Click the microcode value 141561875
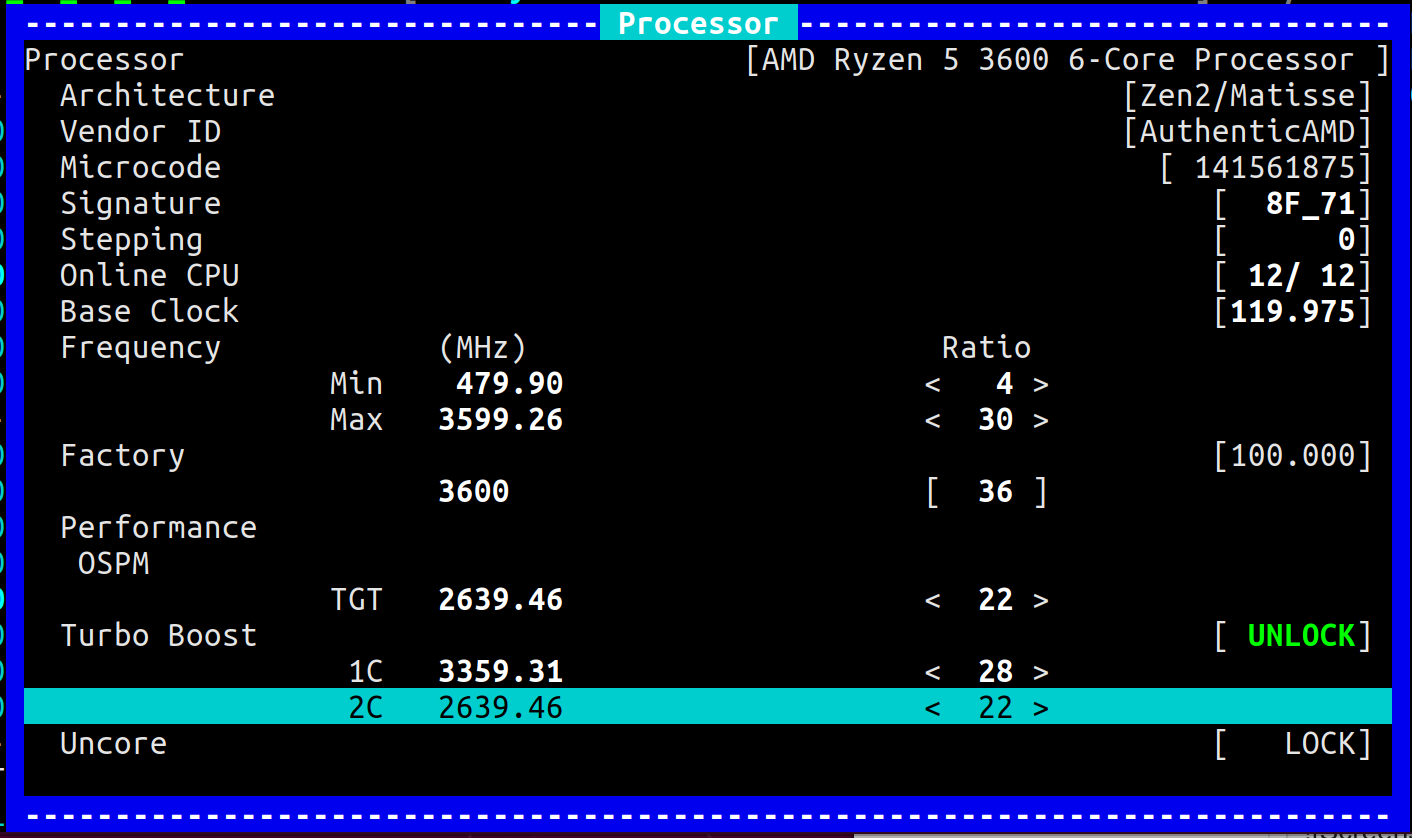 pyautogui.click(x=1275, y=168)
